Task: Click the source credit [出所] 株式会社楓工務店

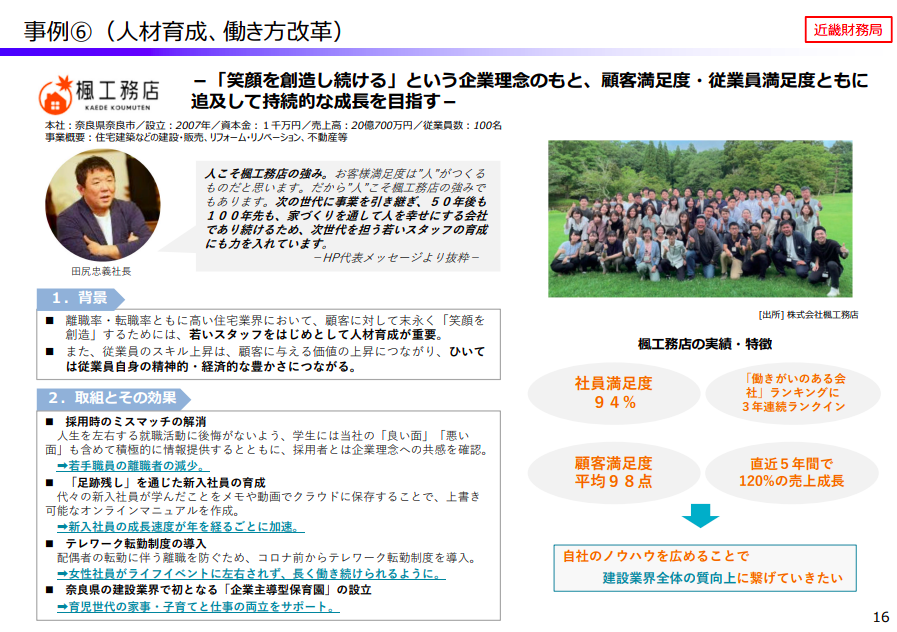Action: (x=808, y=315)
